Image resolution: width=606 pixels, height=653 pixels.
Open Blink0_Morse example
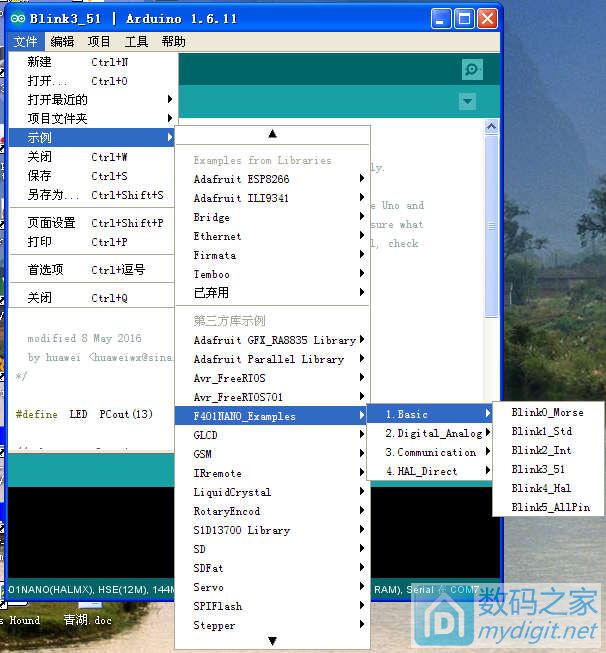tap(547, 412)
